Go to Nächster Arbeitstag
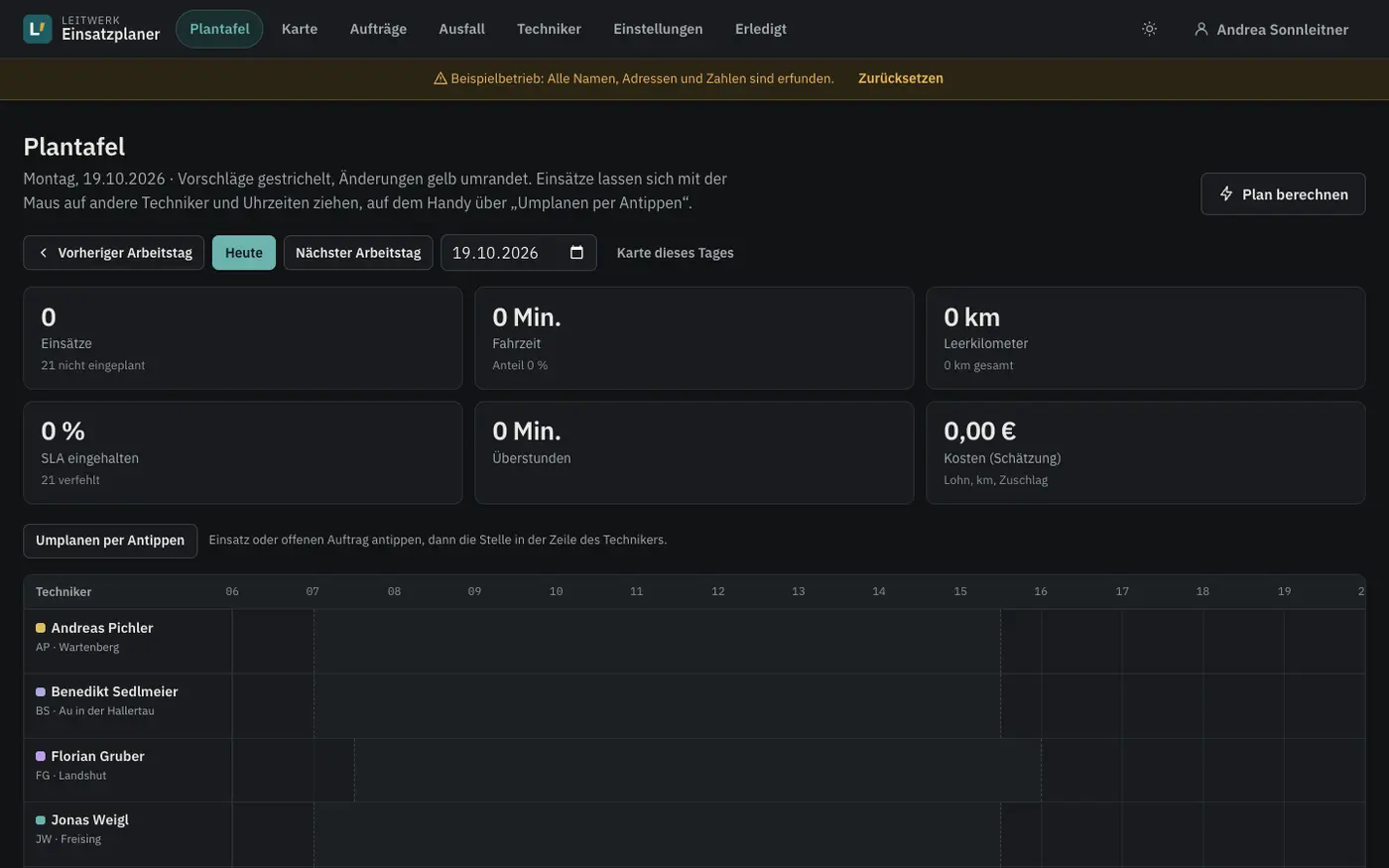The image size is (1389, 868). point(358,253)
